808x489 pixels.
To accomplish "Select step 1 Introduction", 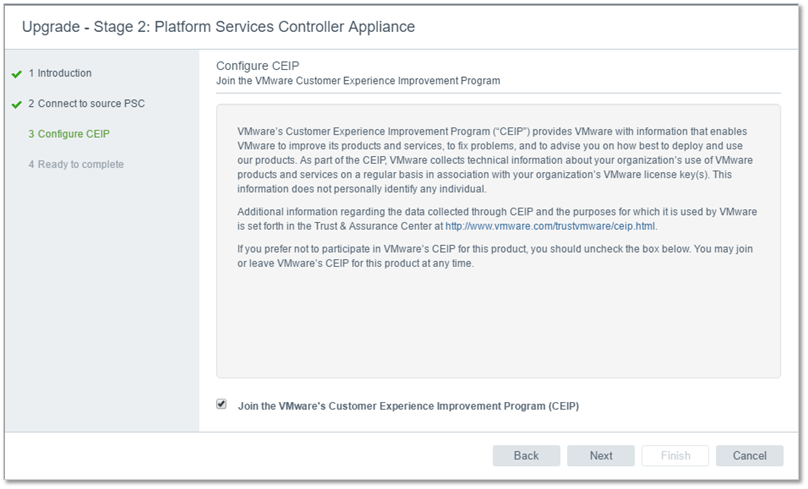I will 60,73.
